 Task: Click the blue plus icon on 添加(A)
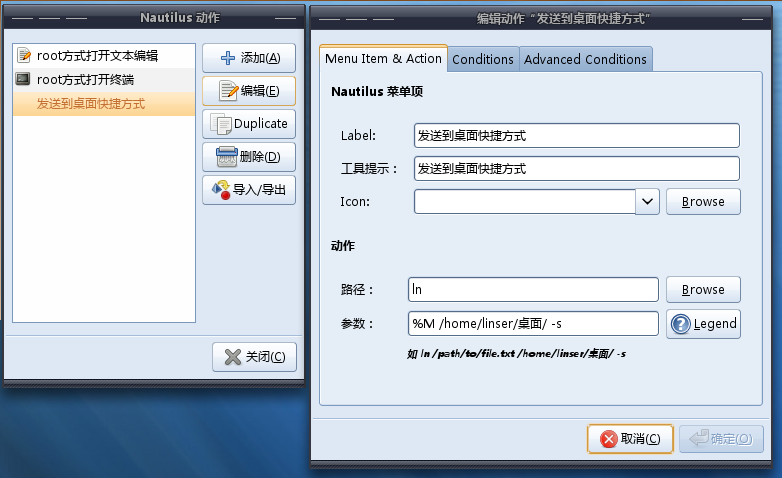[228, 58]
